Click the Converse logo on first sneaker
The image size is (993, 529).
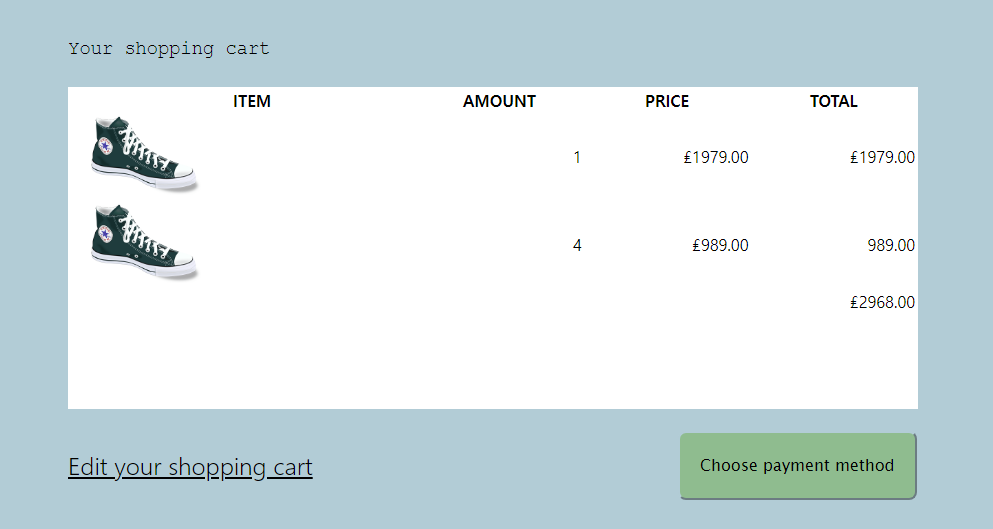(105, 146)
